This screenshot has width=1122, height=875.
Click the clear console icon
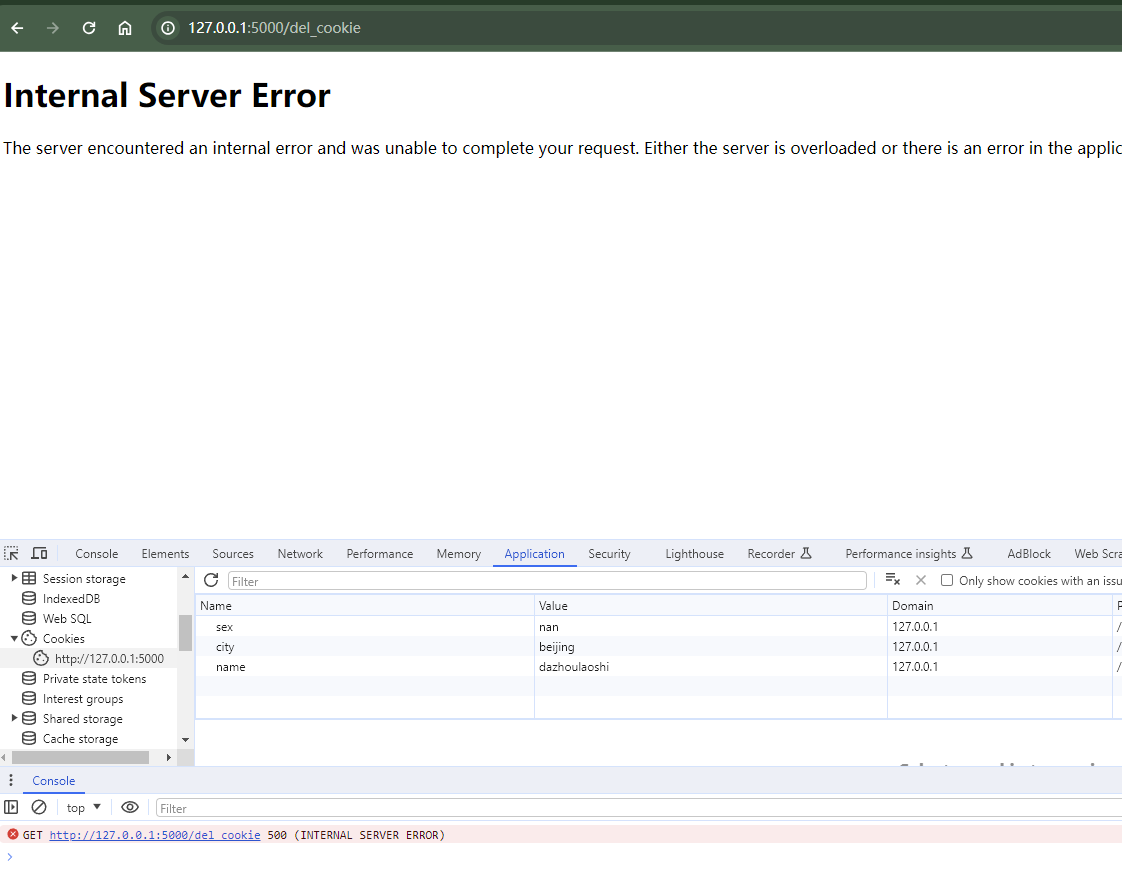coord(39,807)
